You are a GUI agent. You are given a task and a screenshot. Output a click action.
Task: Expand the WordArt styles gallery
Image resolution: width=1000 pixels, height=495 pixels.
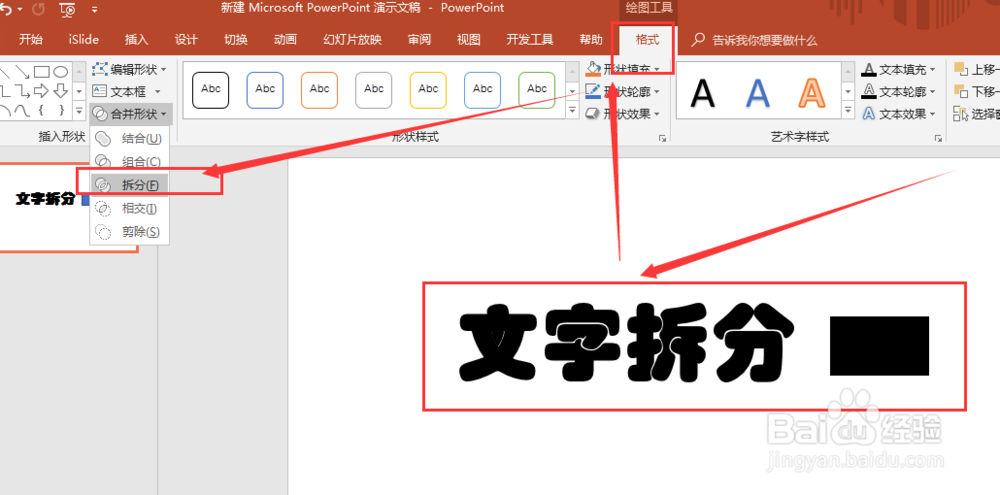848,111
